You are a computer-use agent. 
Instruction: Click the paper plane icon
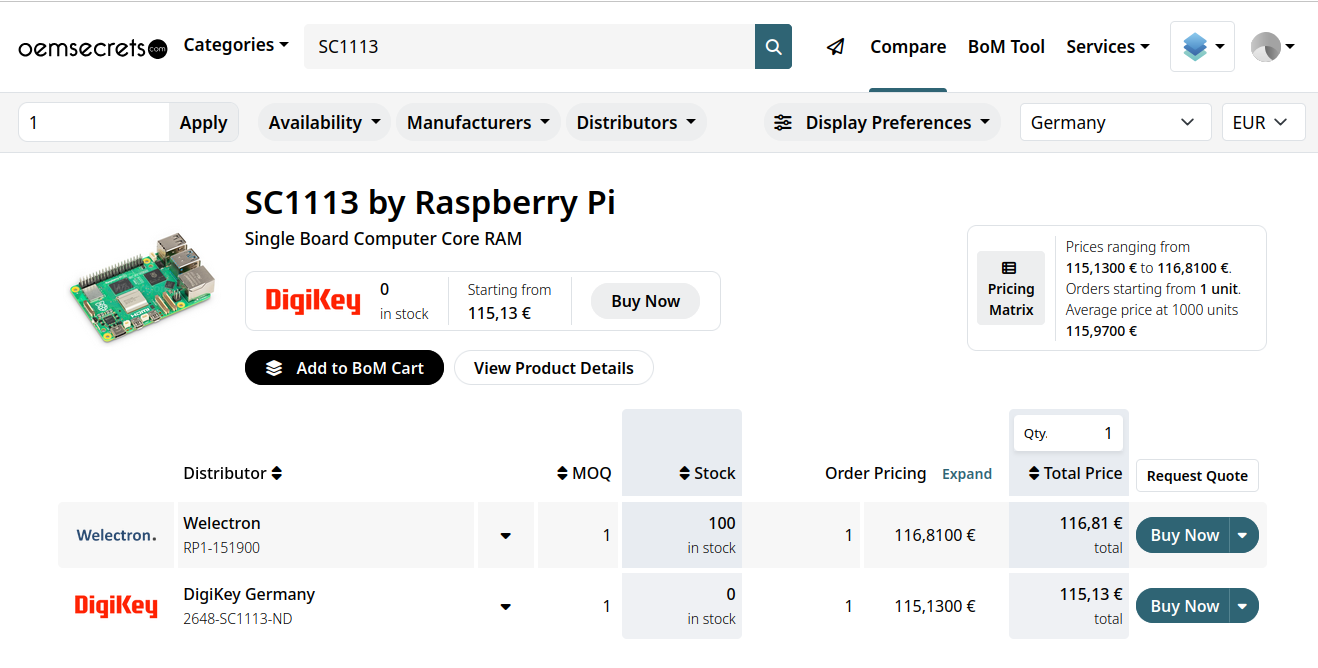pyautogui.click(x=836, y=47)
